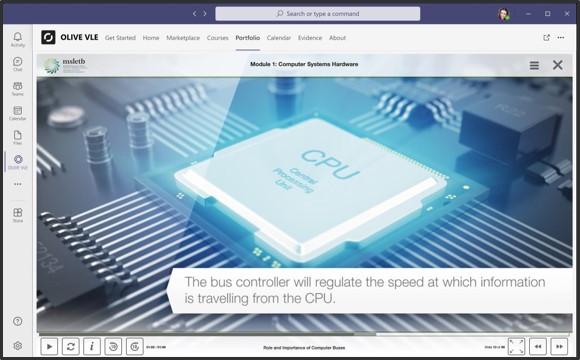Click the replay/reload slide button
The height and width of the screenshot is (360, 580).
pos(70,347)
